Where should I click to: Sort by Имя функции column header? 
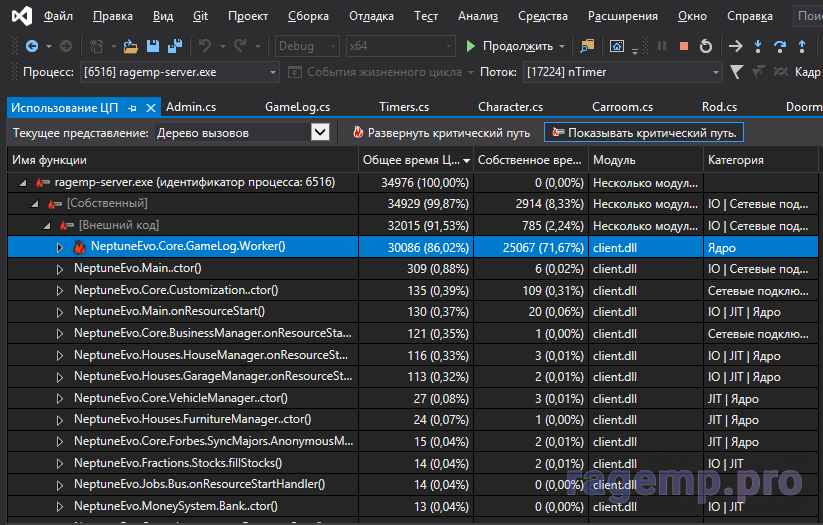(183, 160)
